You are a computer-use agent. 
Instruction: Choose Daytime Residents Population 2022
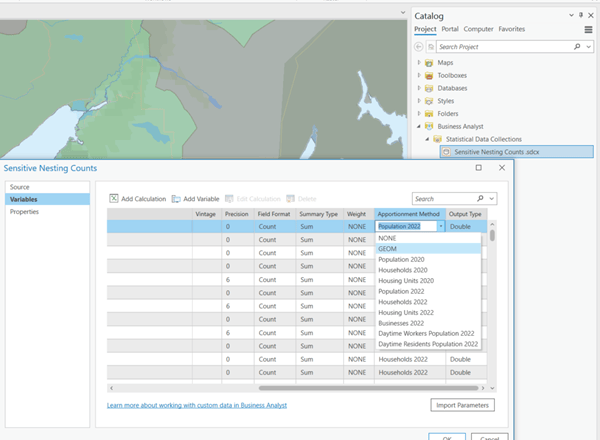[428, 344]
